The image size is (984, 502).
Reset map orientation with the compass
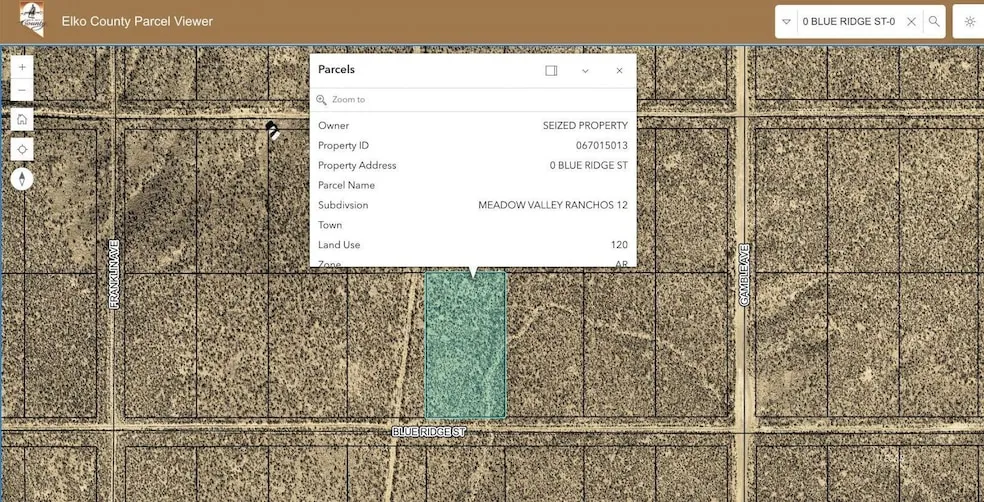pyautogui.click(x=22, y=179)
